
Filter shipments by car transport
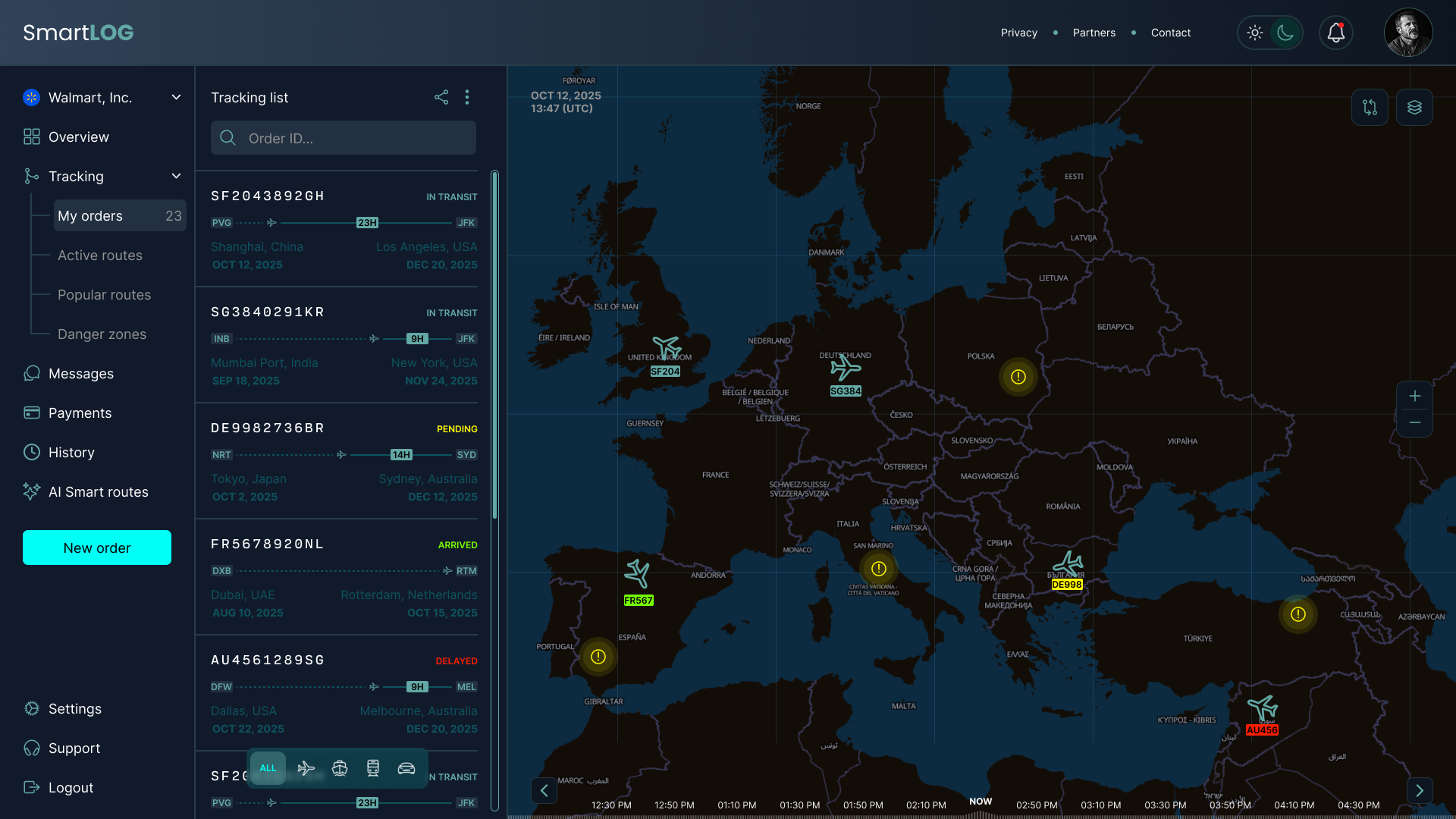click(x=406, y=768)
